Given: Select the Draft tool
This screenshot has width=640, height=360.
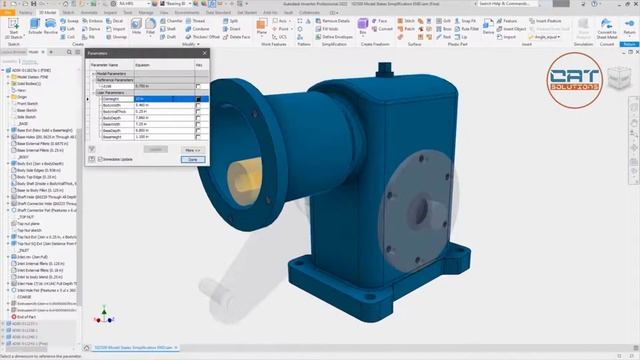Looking at the screenshot, I should (x=168, y=37).
